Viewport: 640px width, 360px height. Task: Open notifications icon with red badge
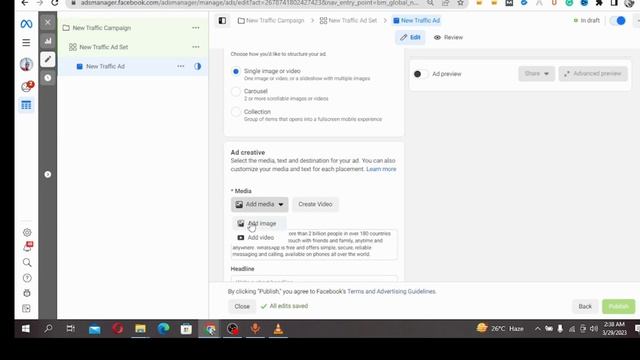tap(27, 86)
